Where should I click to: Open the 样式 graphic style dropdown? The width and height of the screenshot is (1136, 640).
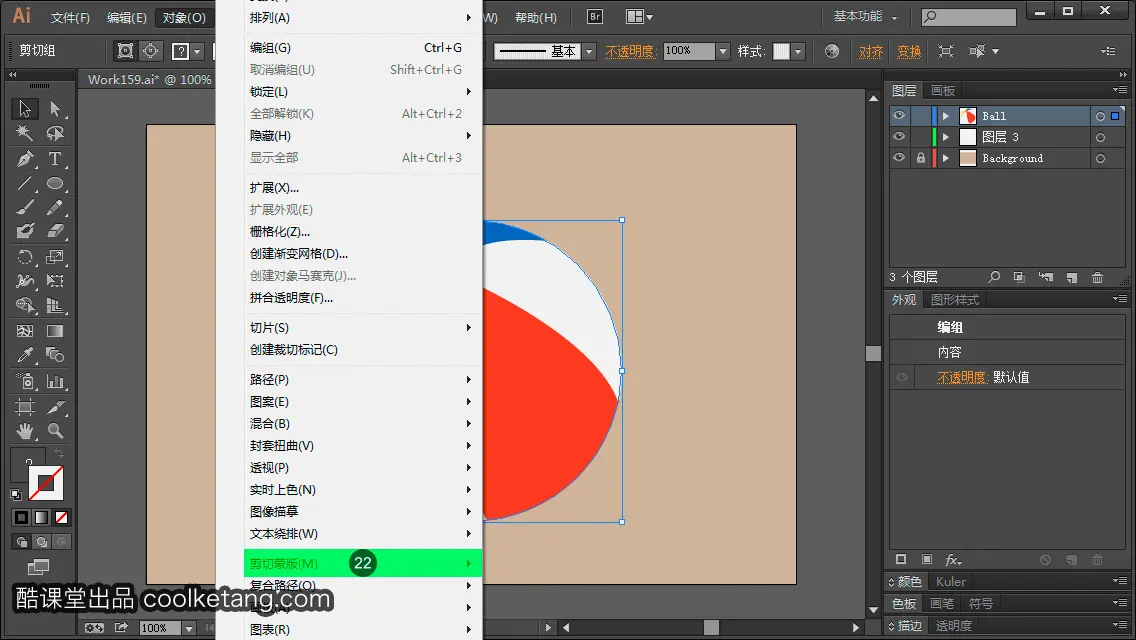798,51
